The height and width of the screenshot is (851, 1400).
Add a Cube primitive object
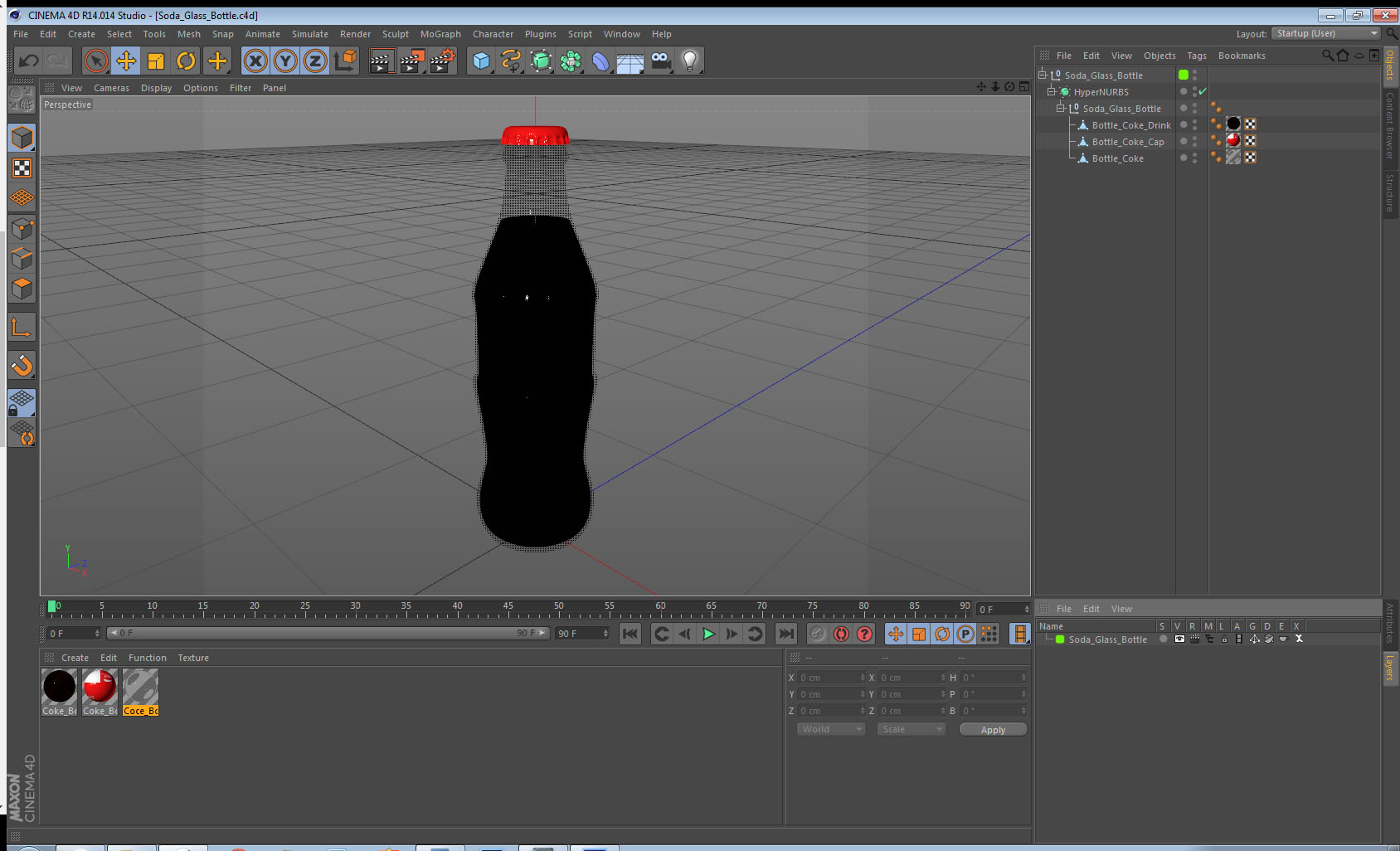(x=481, y=61)
